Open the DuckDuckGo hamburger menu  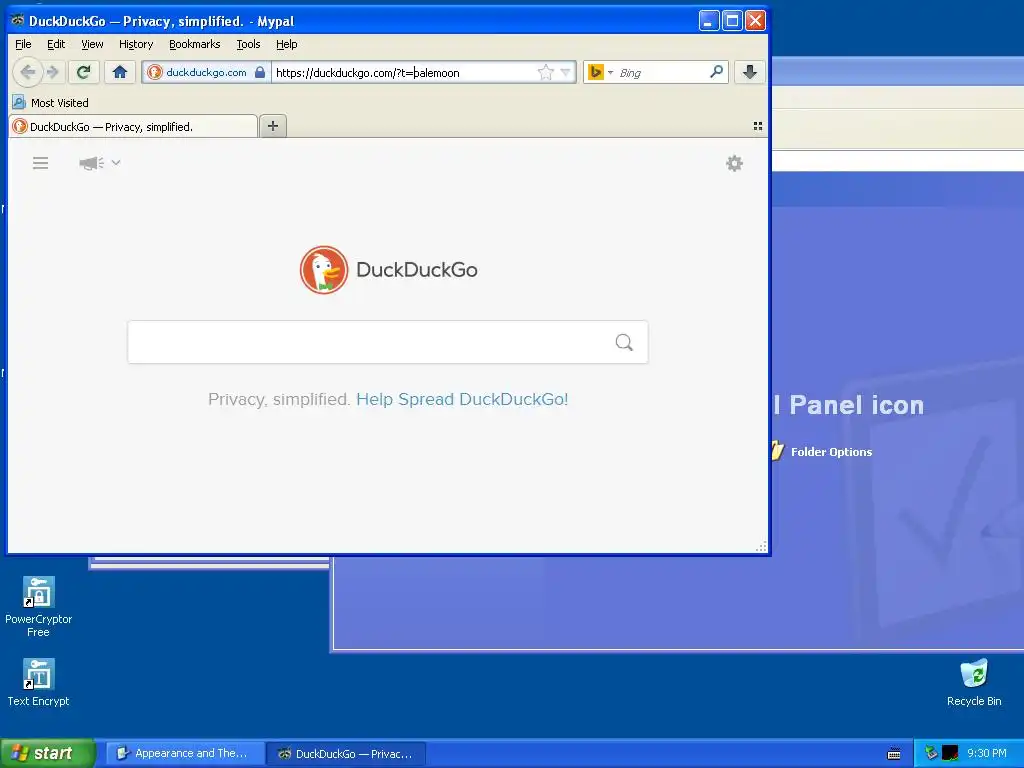pyautogui.click(x=40, y=163)
